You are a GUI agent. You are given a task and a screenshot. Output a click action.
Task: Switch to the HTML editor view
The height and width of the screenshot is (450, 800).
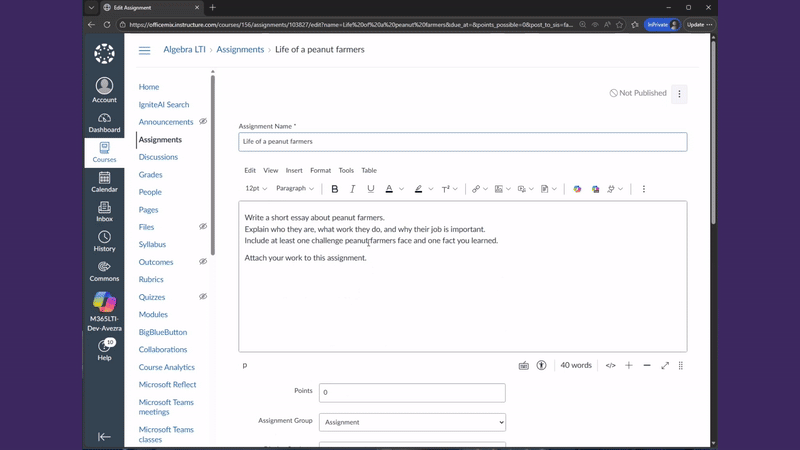pyautogui.click(x=610, y=365)
